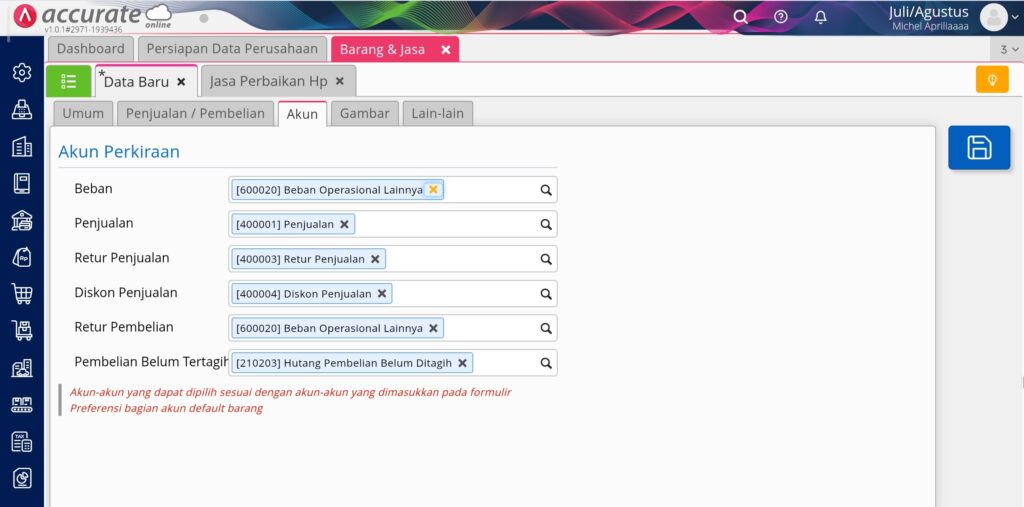Image resolution: width=1024 pixels, height=507 pixels.
Task: Search accounts in Pembelian Belum Tertagih field
Action: click(546, 363)
